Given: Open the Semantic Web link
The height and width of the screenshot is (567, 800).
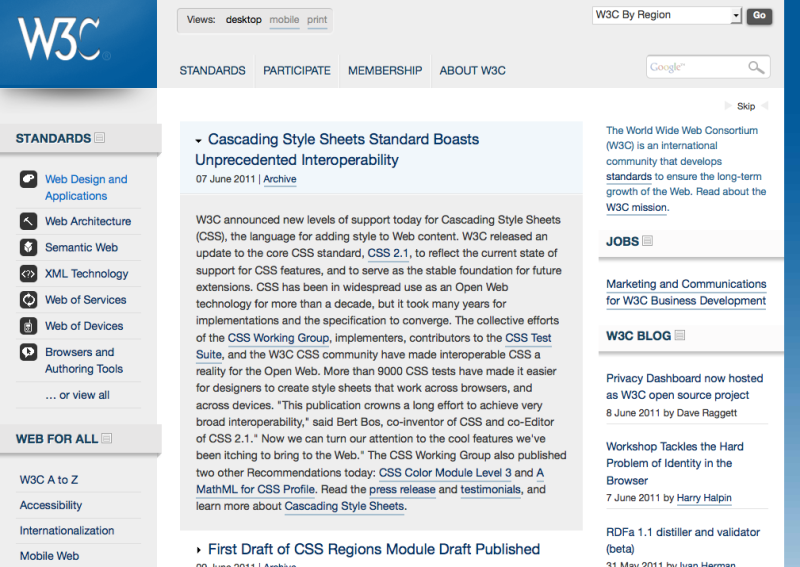Looking at the screenshot, I should click(x=81, y=247).
